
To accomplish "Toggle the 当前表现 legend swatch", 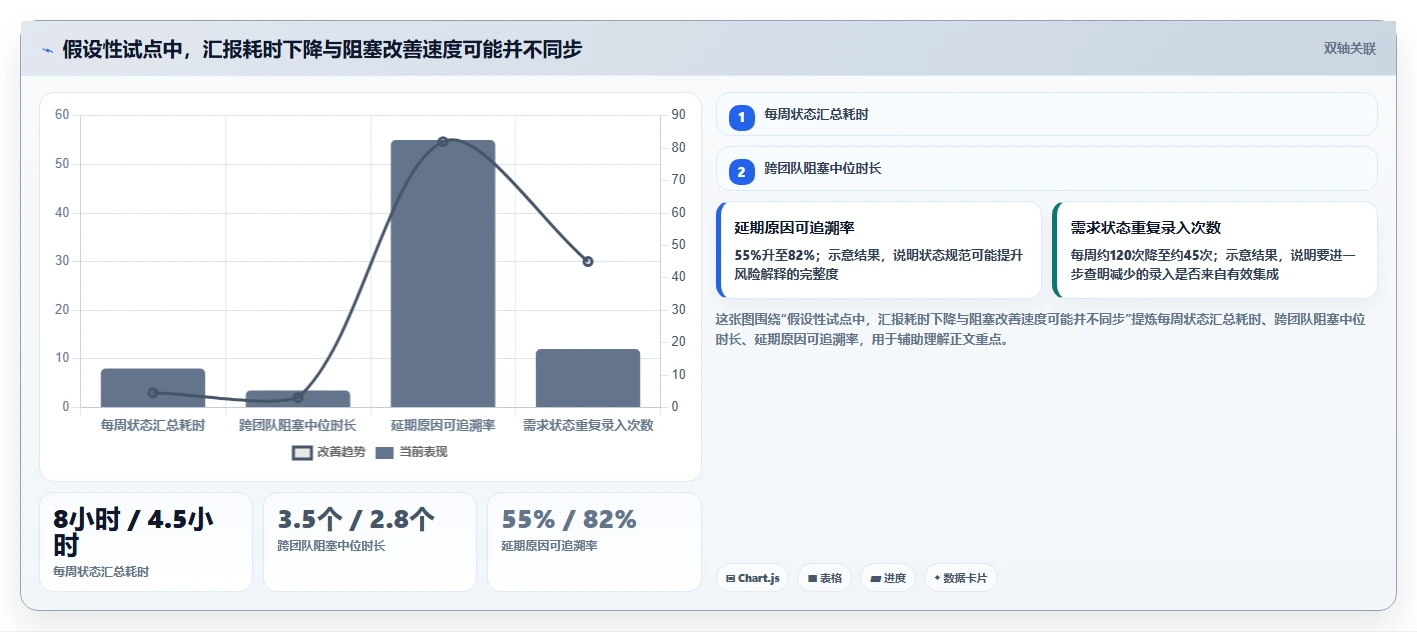I will [385, 453].
